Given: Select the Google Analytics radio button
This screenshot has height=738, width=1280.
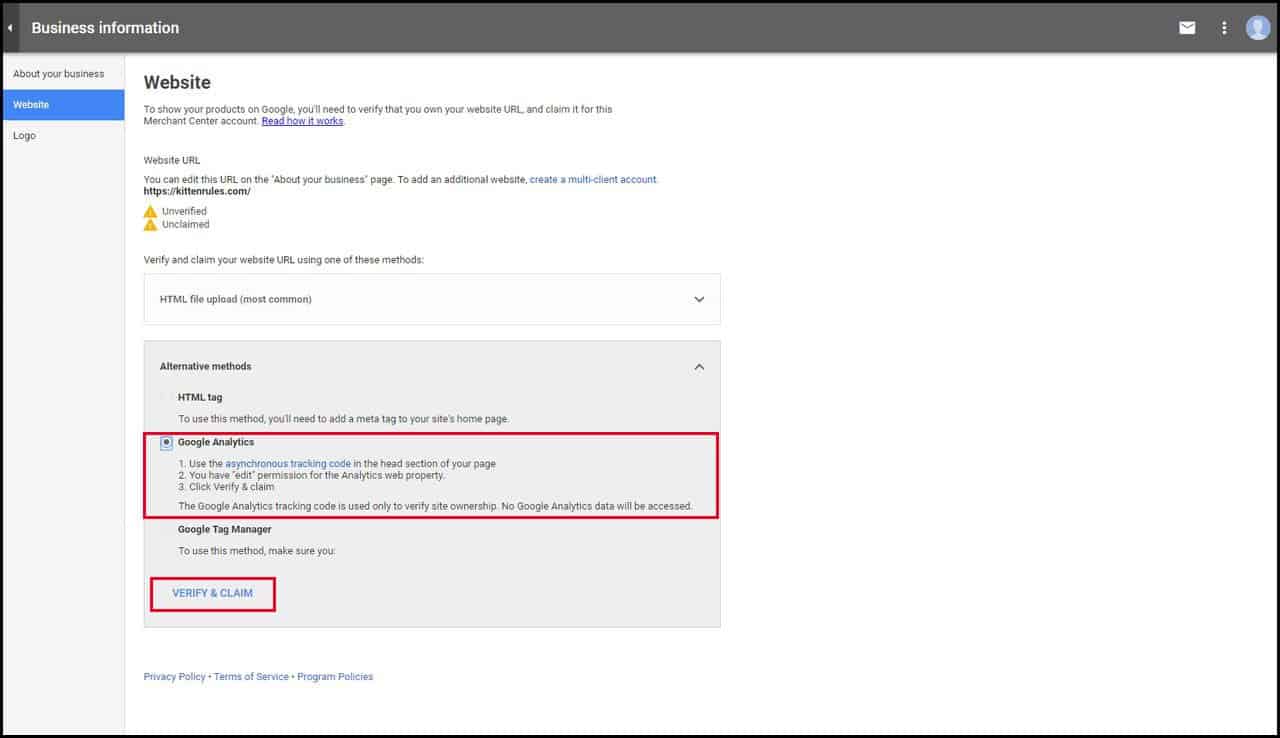Looking at the screenshot, I should click(166, 443).
